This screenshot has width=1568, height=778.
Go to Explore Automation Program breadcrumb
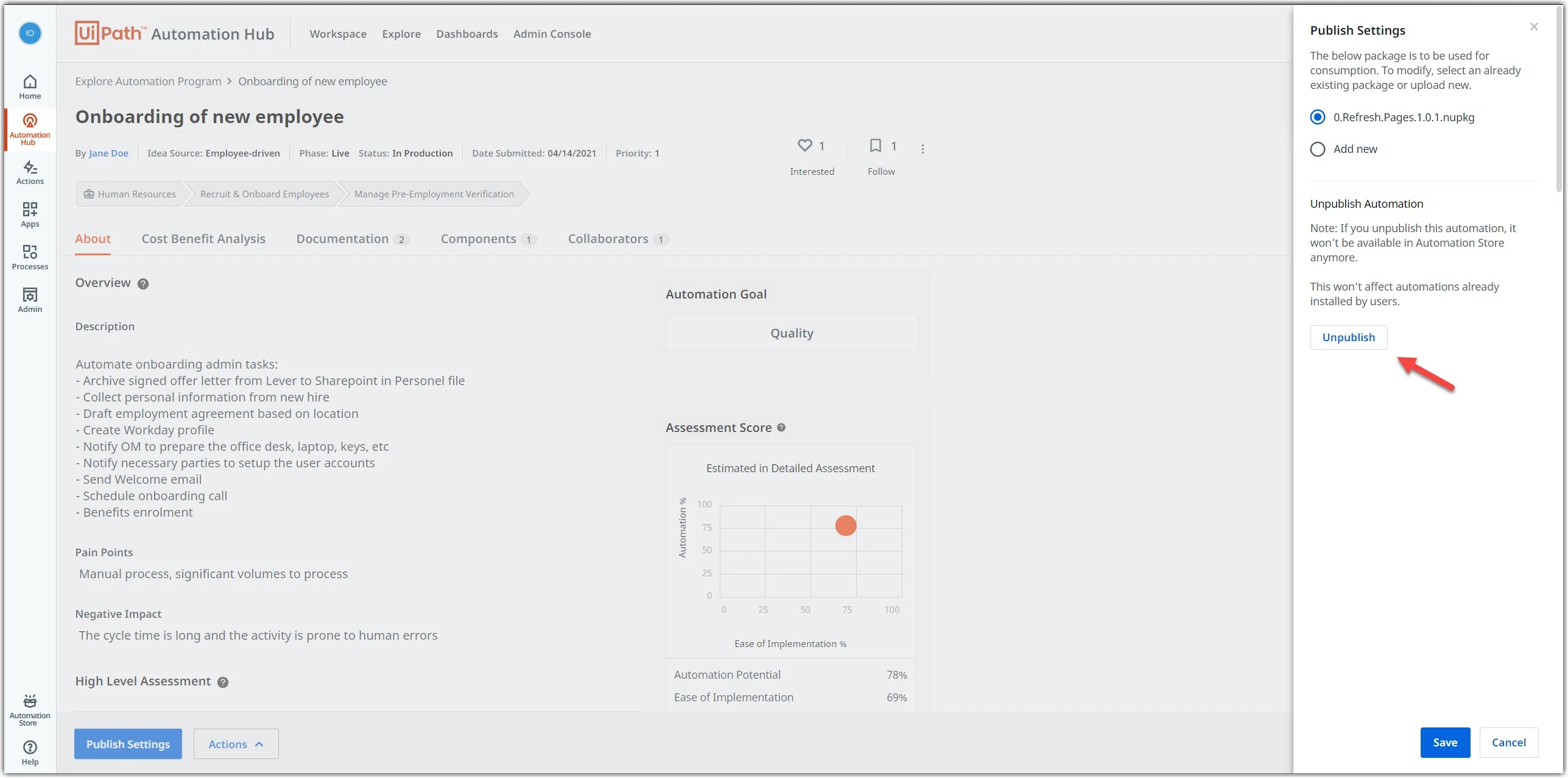pyautogui.click(x=148, y=82)
